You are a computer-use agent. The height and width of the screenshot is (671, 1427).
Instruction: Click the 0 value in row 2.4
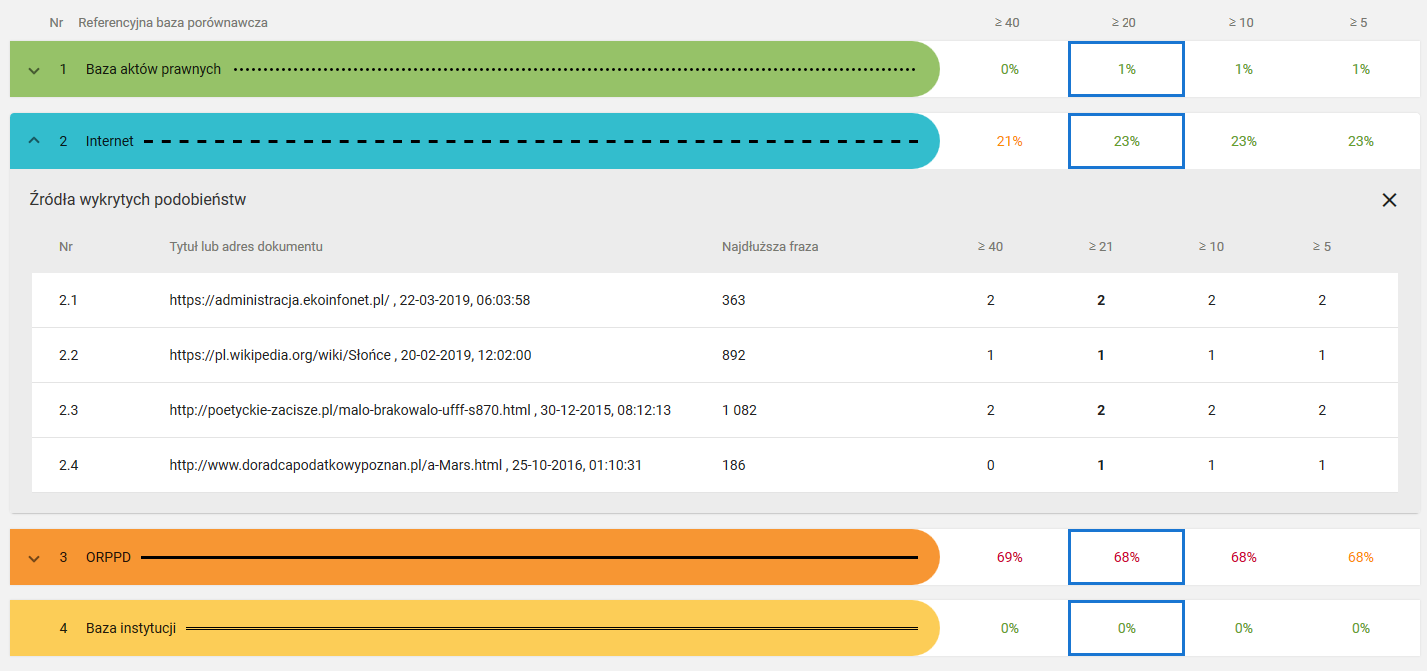[991, 465]
